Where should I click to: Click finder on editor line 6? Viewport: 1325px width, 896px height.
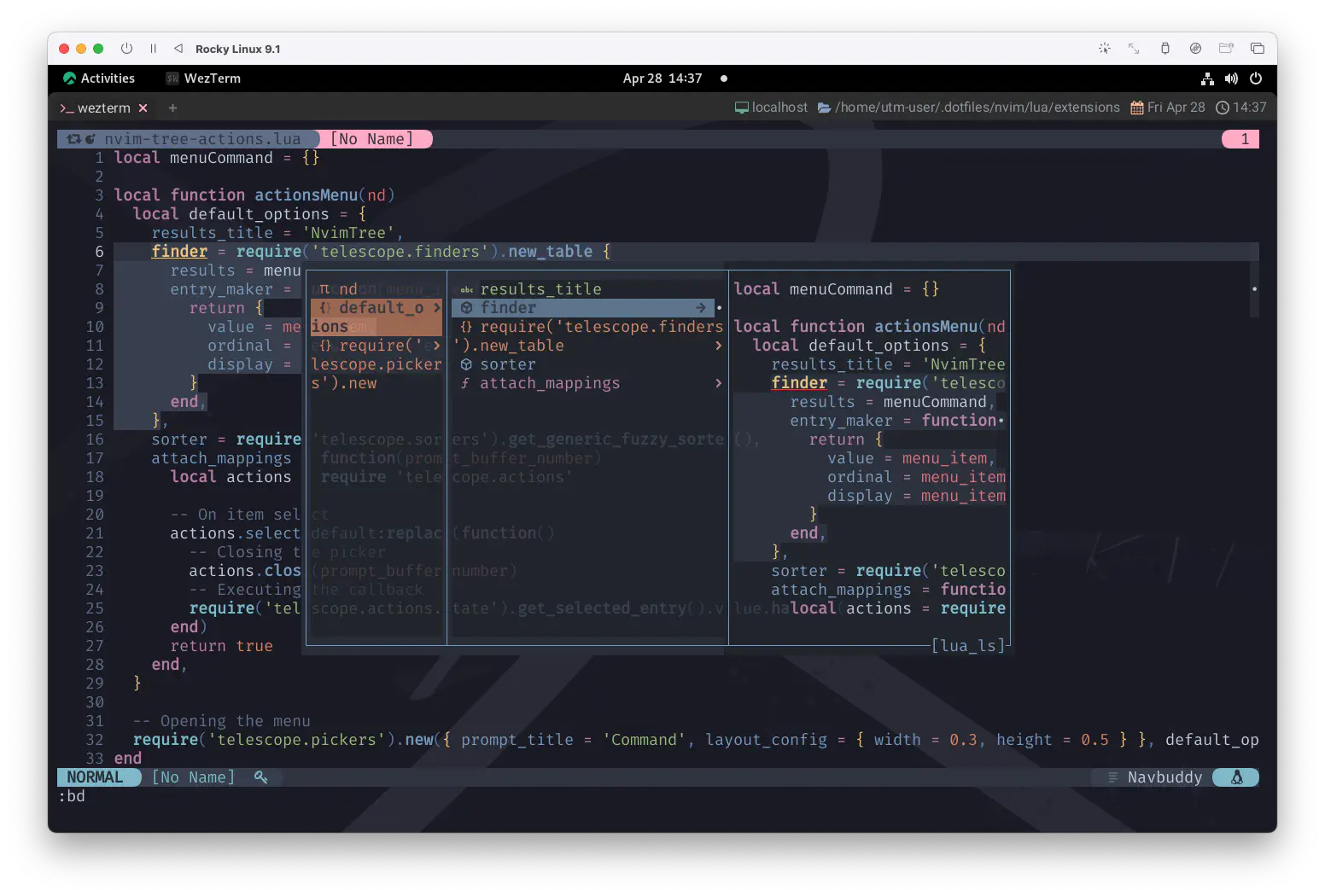pos(179,252)
